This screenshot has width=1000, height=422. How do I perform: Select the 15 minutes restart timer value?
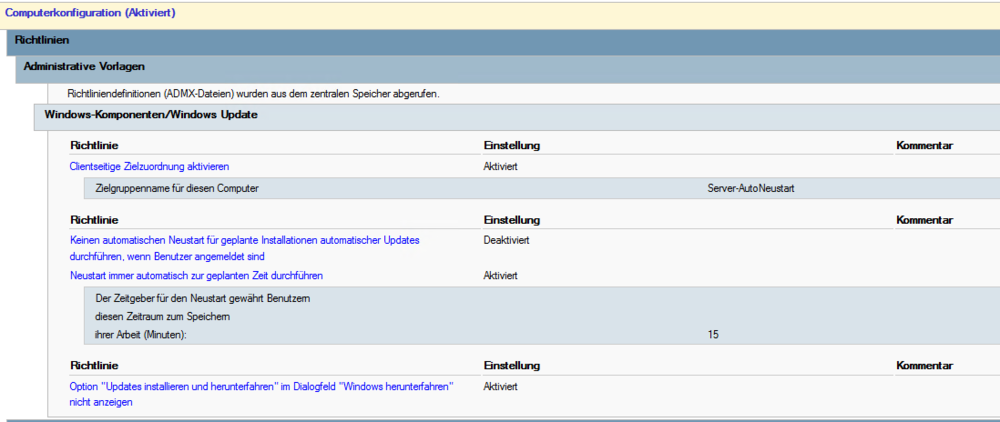[x=713, y=334]
